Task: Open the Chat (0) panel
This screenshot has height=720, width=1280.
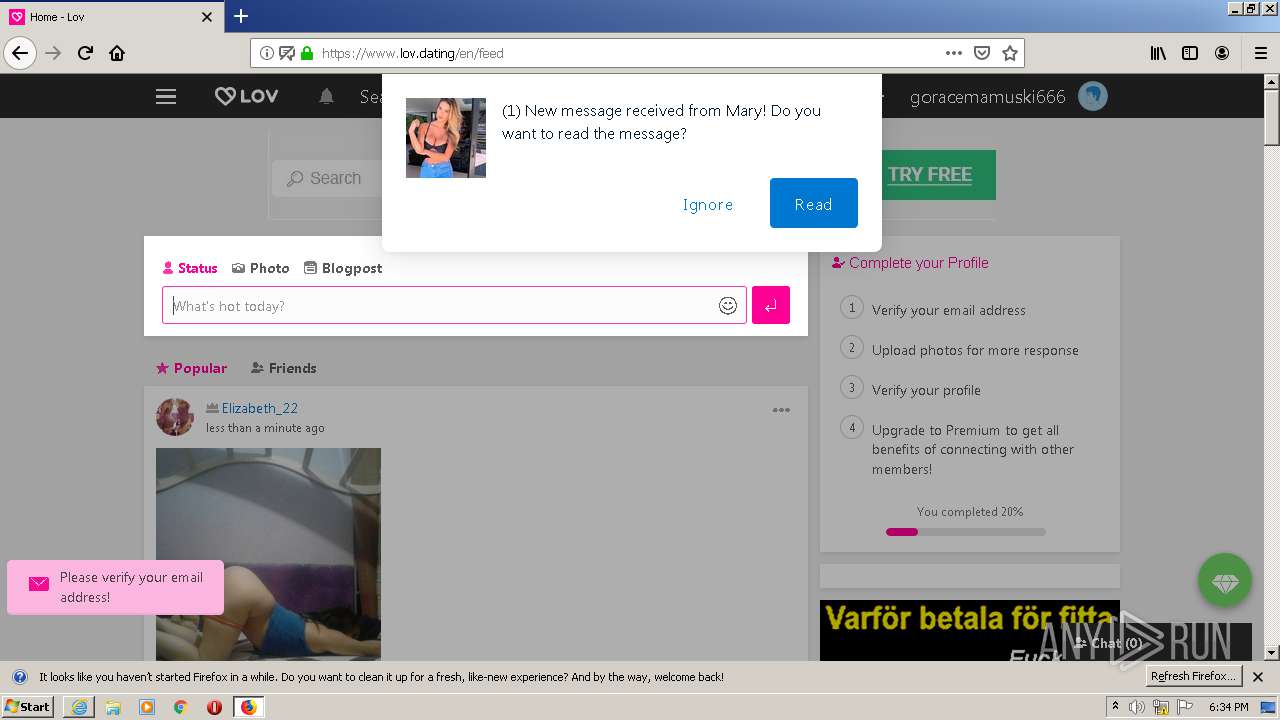Action: click(x=1109, y=643)
